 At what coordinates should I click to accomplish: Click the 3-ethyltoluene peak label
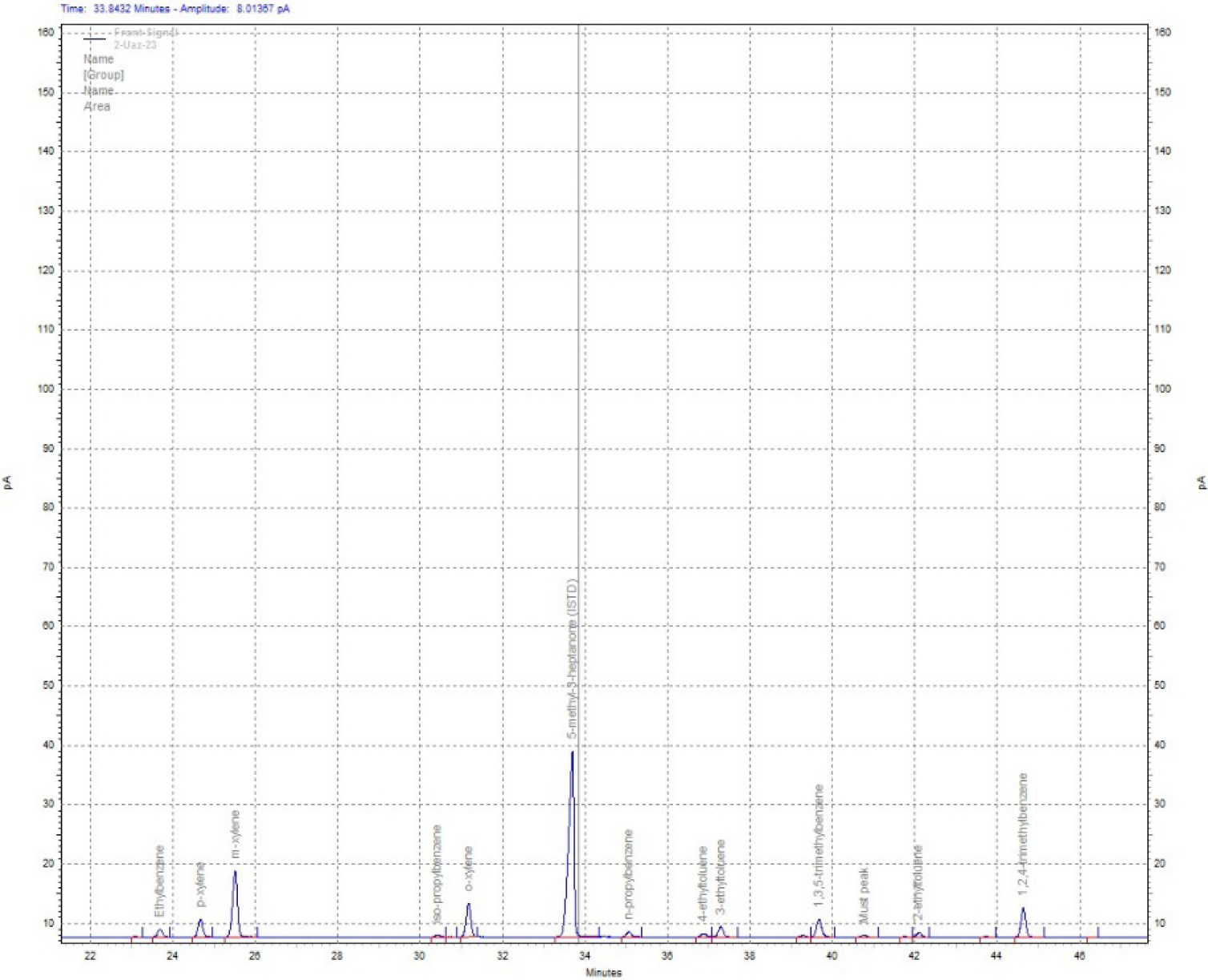[721, 877]
